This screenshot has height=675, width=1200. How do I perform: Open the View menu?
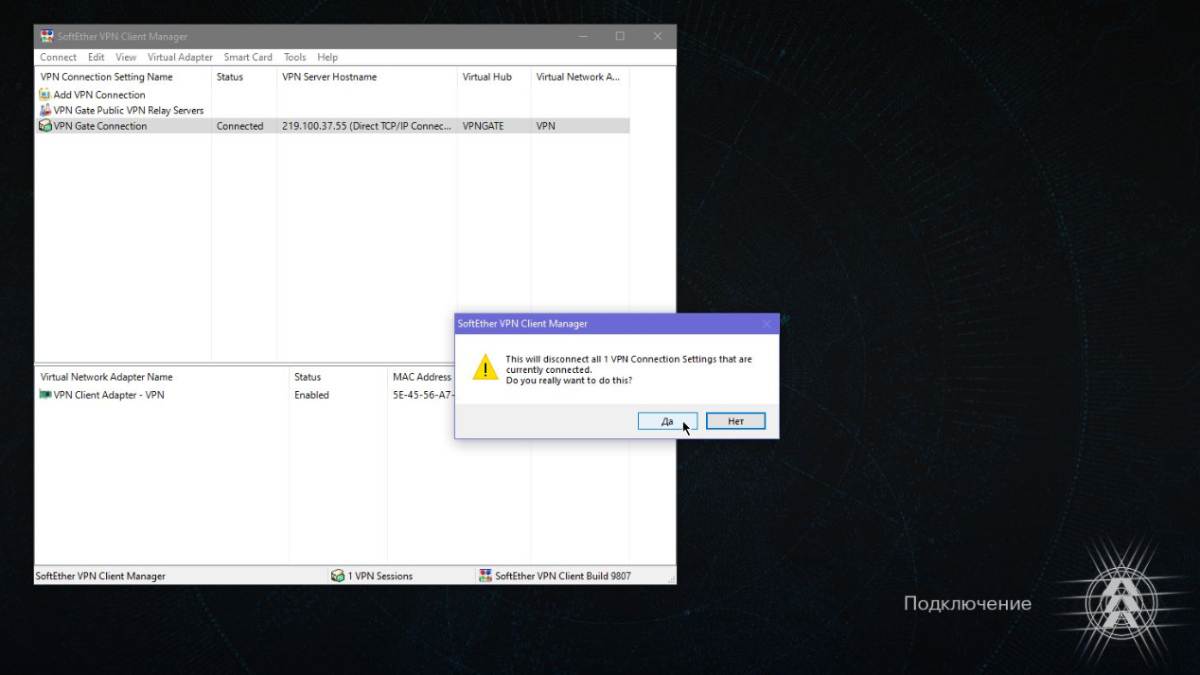[126, 57]
